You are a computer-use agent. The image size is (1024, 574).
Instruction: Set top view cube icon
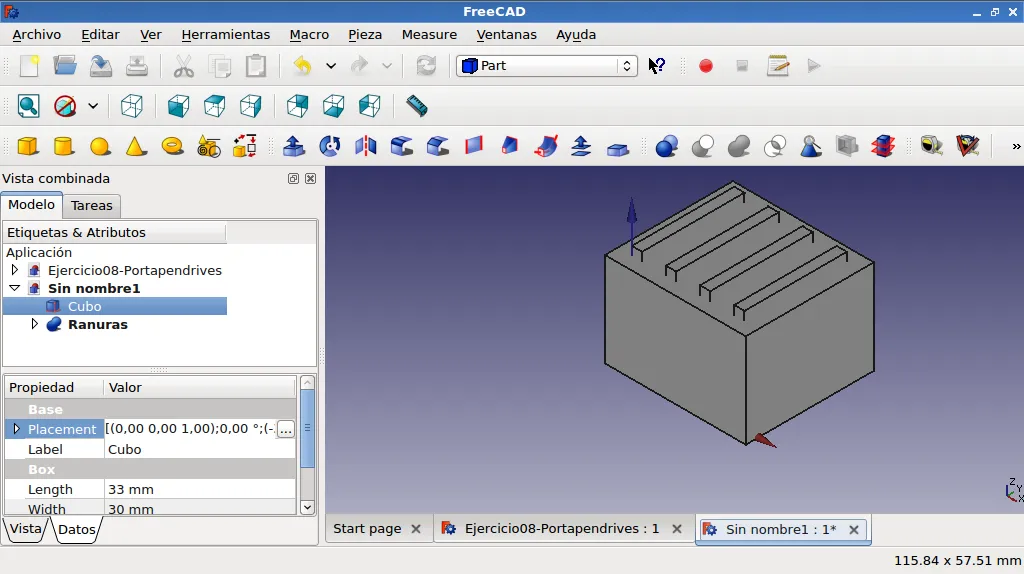214,106
